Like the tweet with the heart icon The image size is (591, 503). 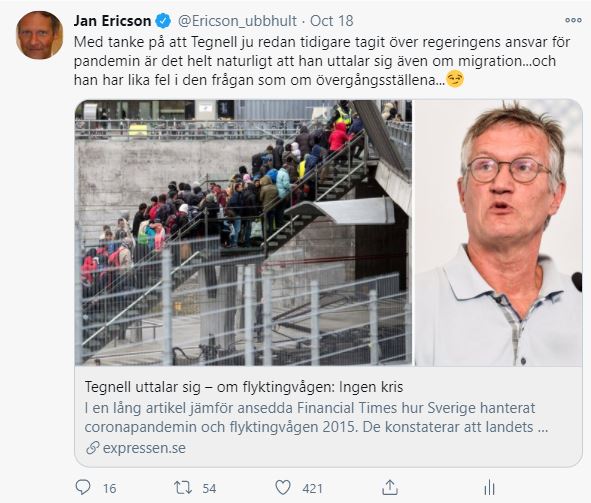[283, 488]
